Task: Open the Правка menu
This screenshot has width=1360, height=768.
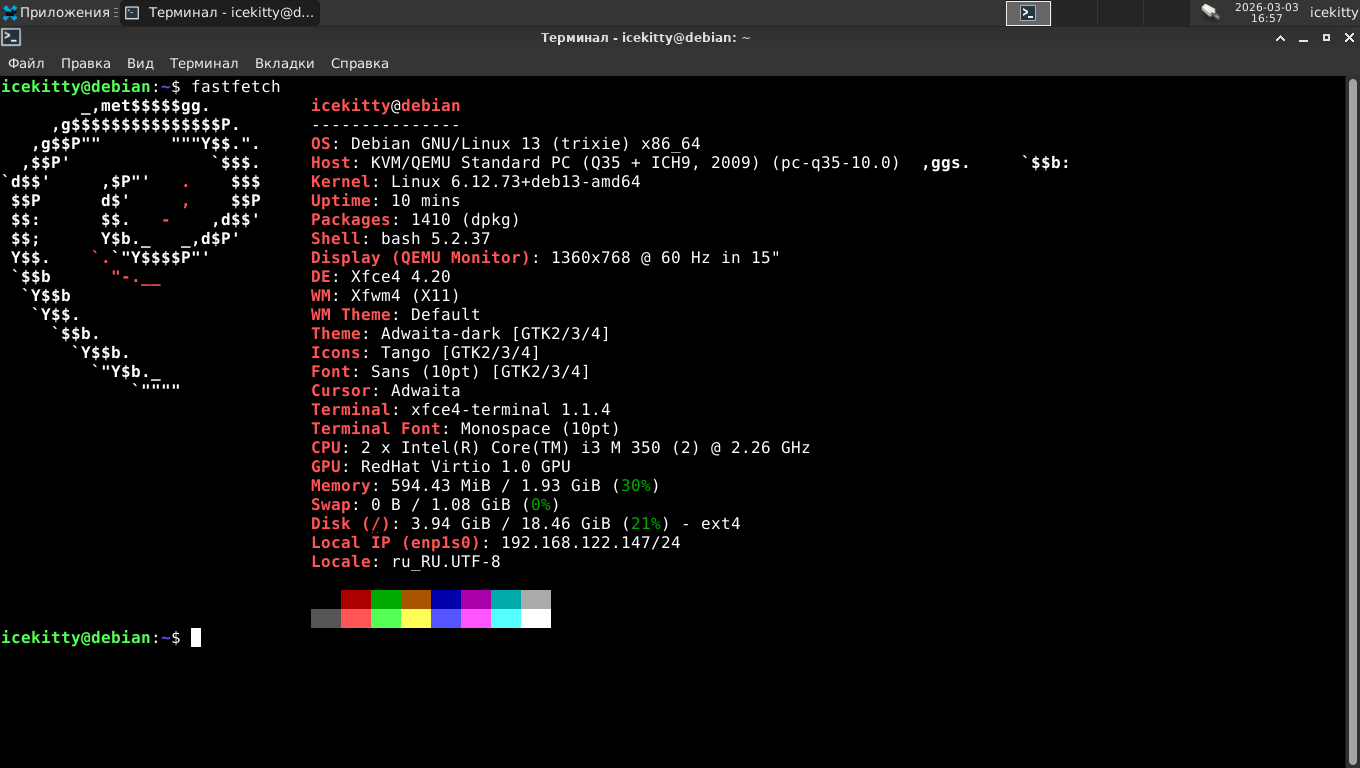Action: click(85, 63)
